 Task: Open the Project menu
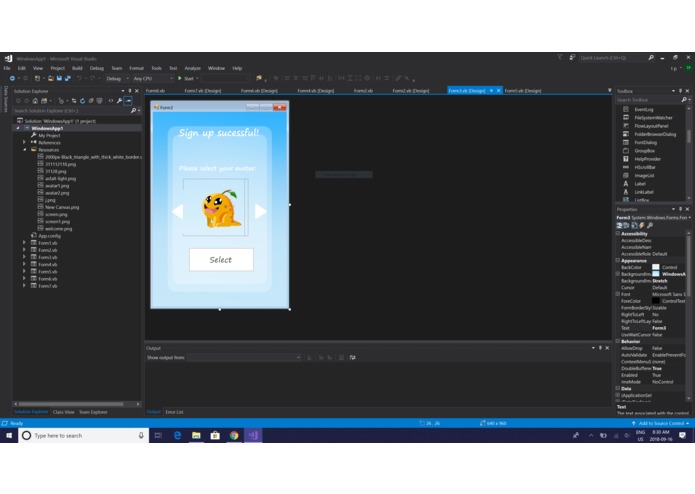(x=58, y=68)
